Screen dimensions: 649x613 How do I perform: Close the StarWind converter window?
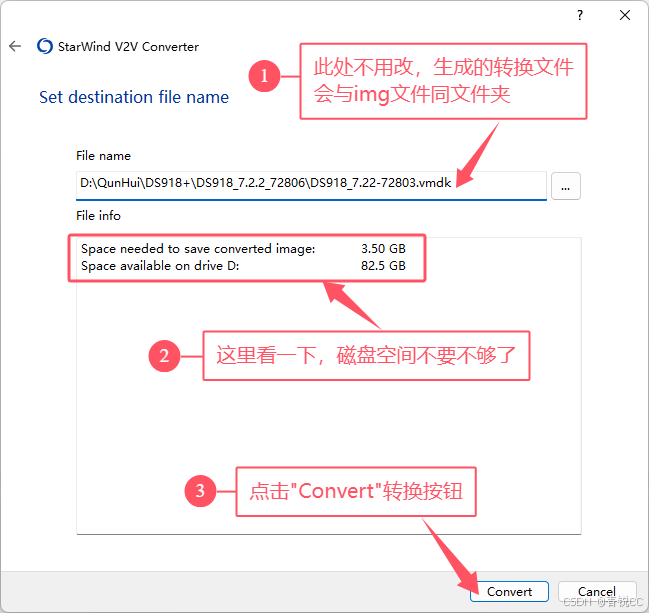click(x=625, y=15)
